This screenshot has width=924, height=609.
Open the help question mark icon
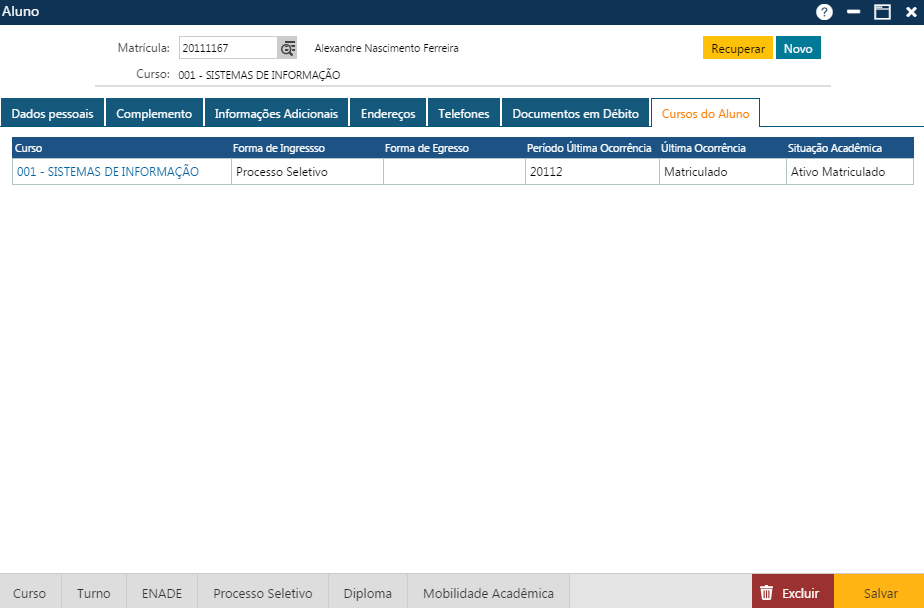coord(824,12)
